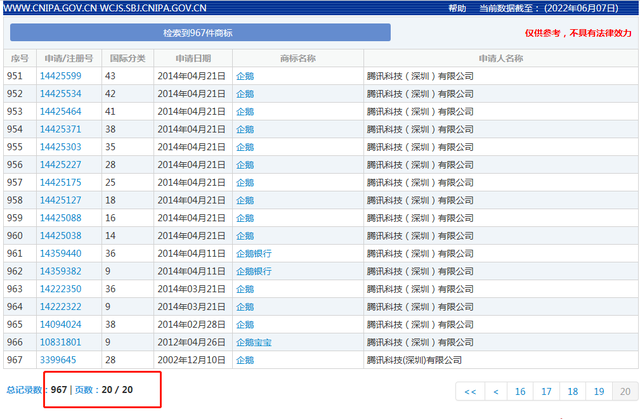
Task: Open registration number 14425127
Action: tap(60, 200)
